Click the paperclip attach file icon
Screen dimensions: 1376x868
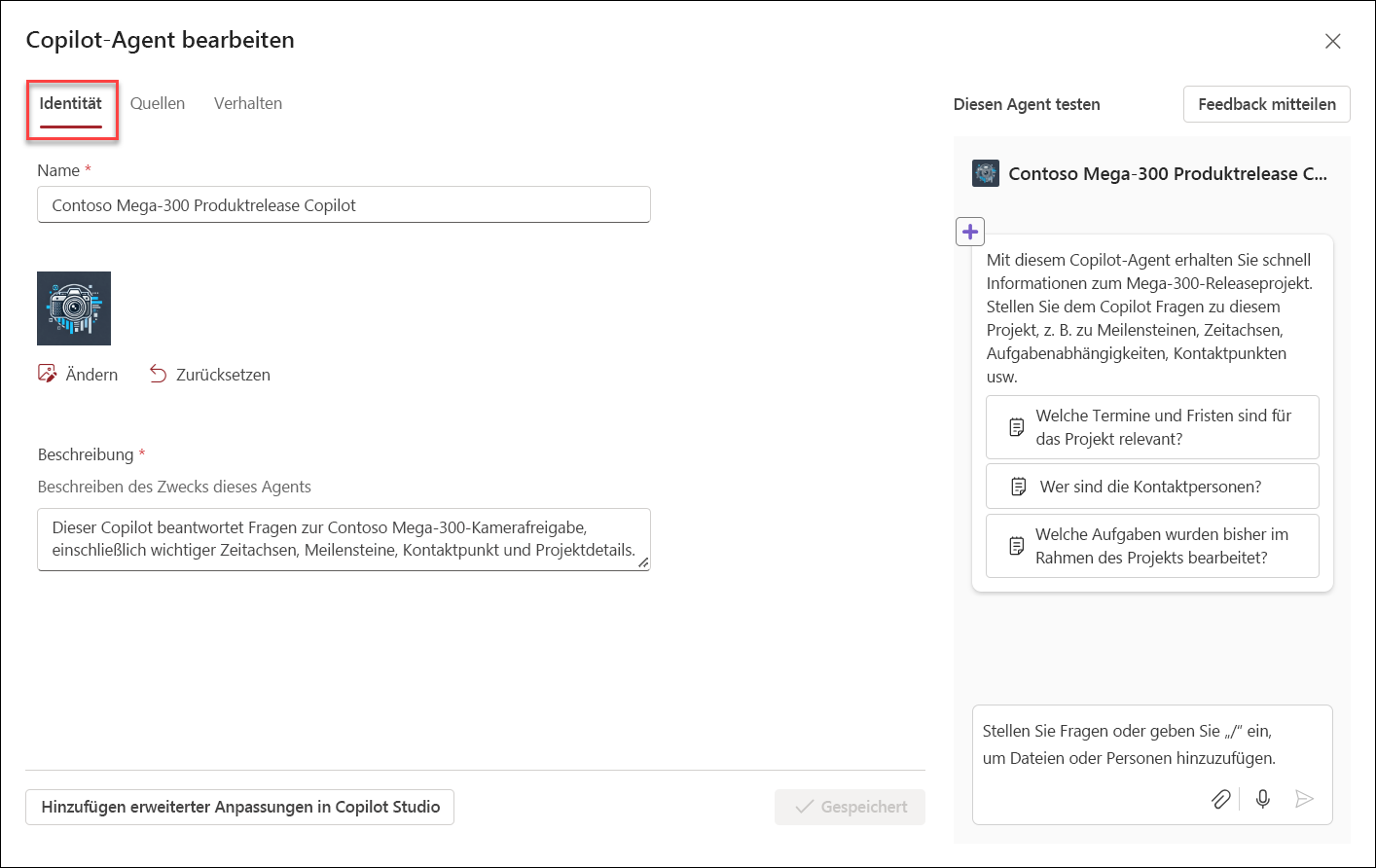(1220, 799)
